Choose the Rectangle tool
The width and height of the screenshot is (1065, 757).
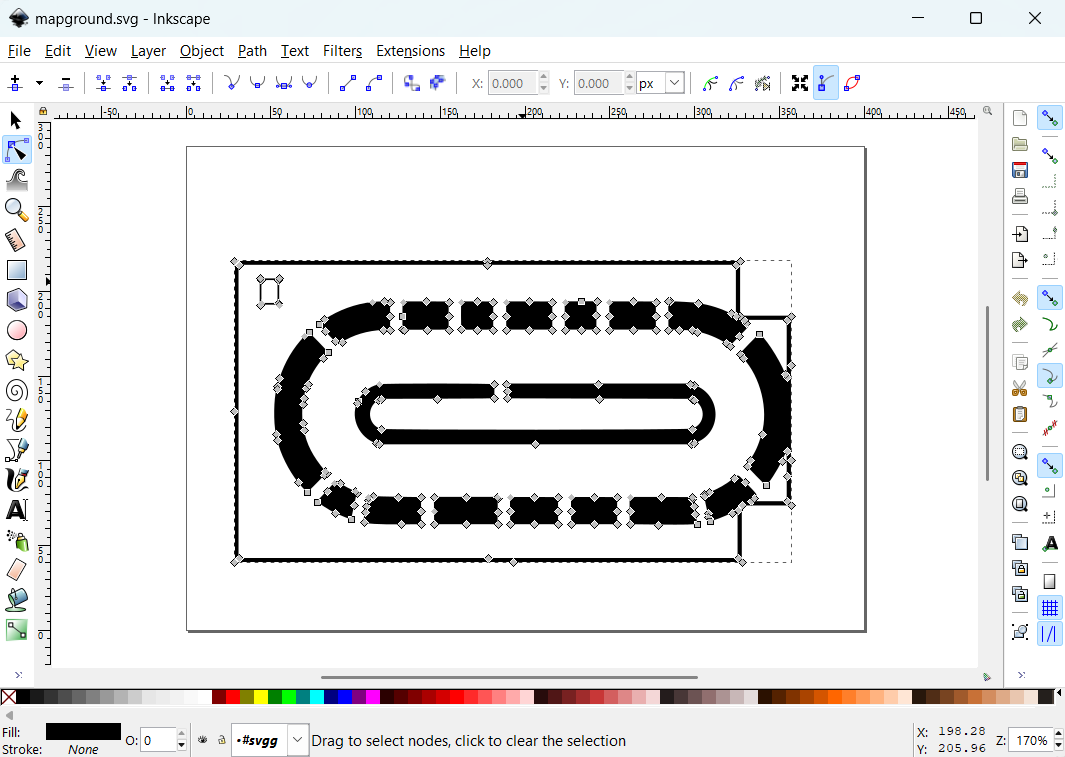tap(16, 270)
